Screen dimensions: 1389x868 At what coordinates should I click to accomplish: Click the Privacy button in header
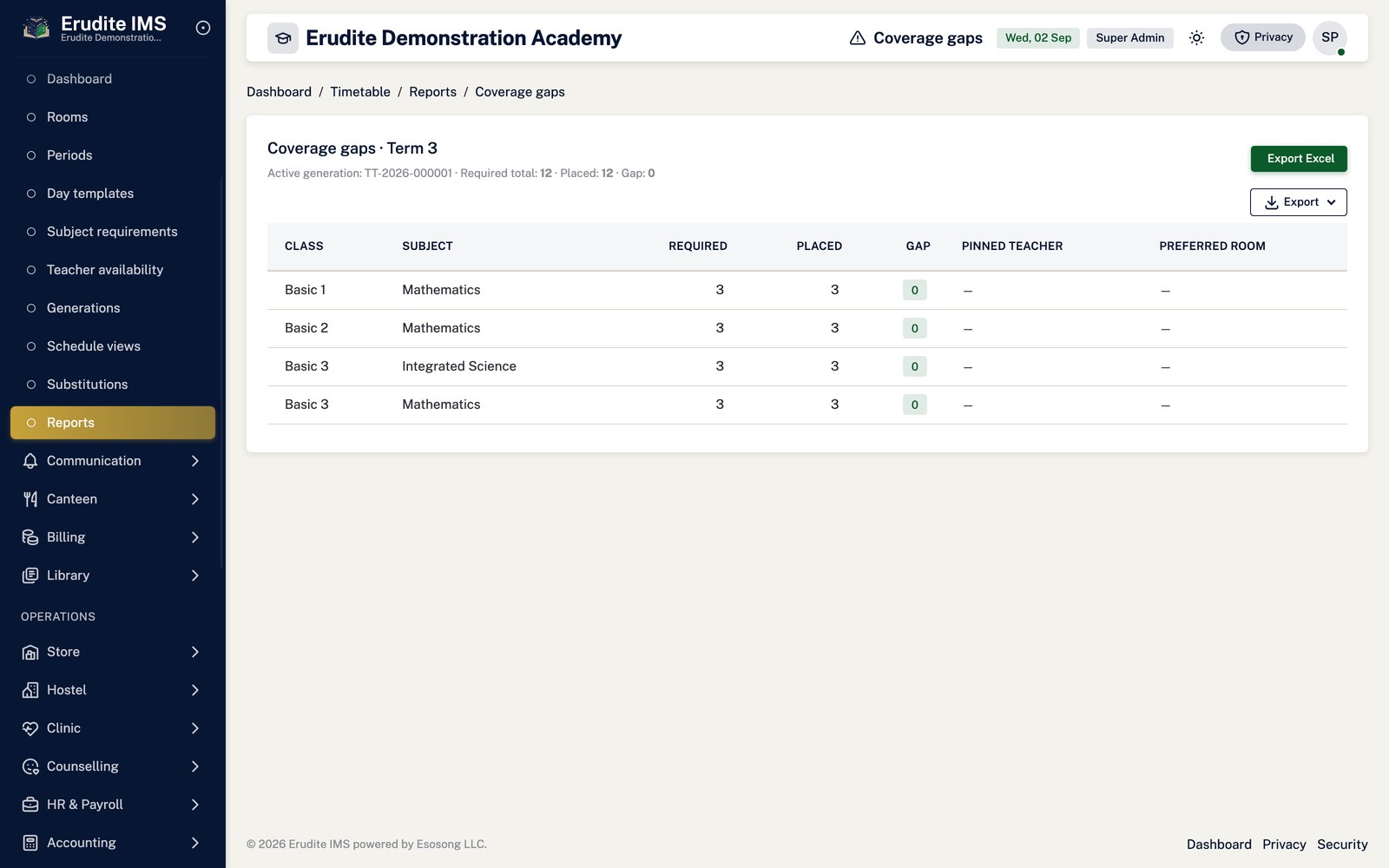(x=1263, y=37)
